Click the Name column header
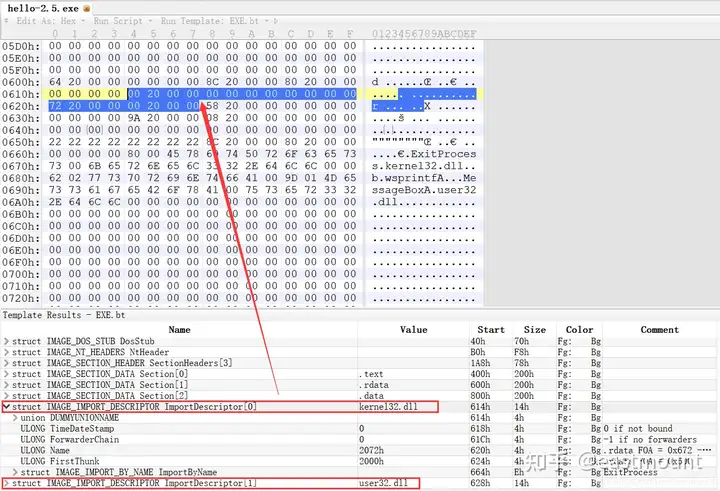This screenshot has height=491, width=720. coord(179,330)
